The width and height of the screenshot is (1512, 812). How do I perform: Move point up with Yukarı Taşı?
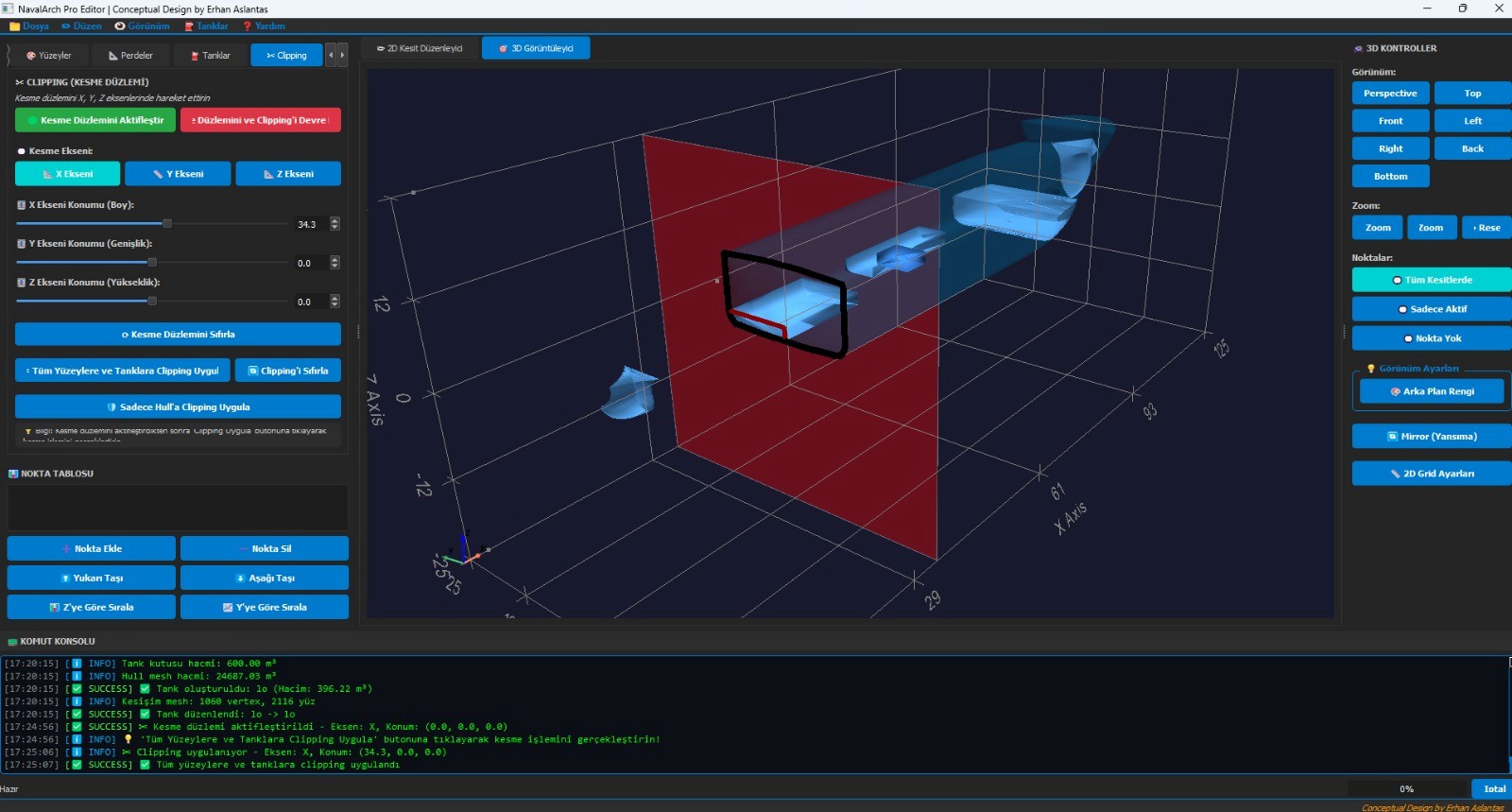click(92, 579)
